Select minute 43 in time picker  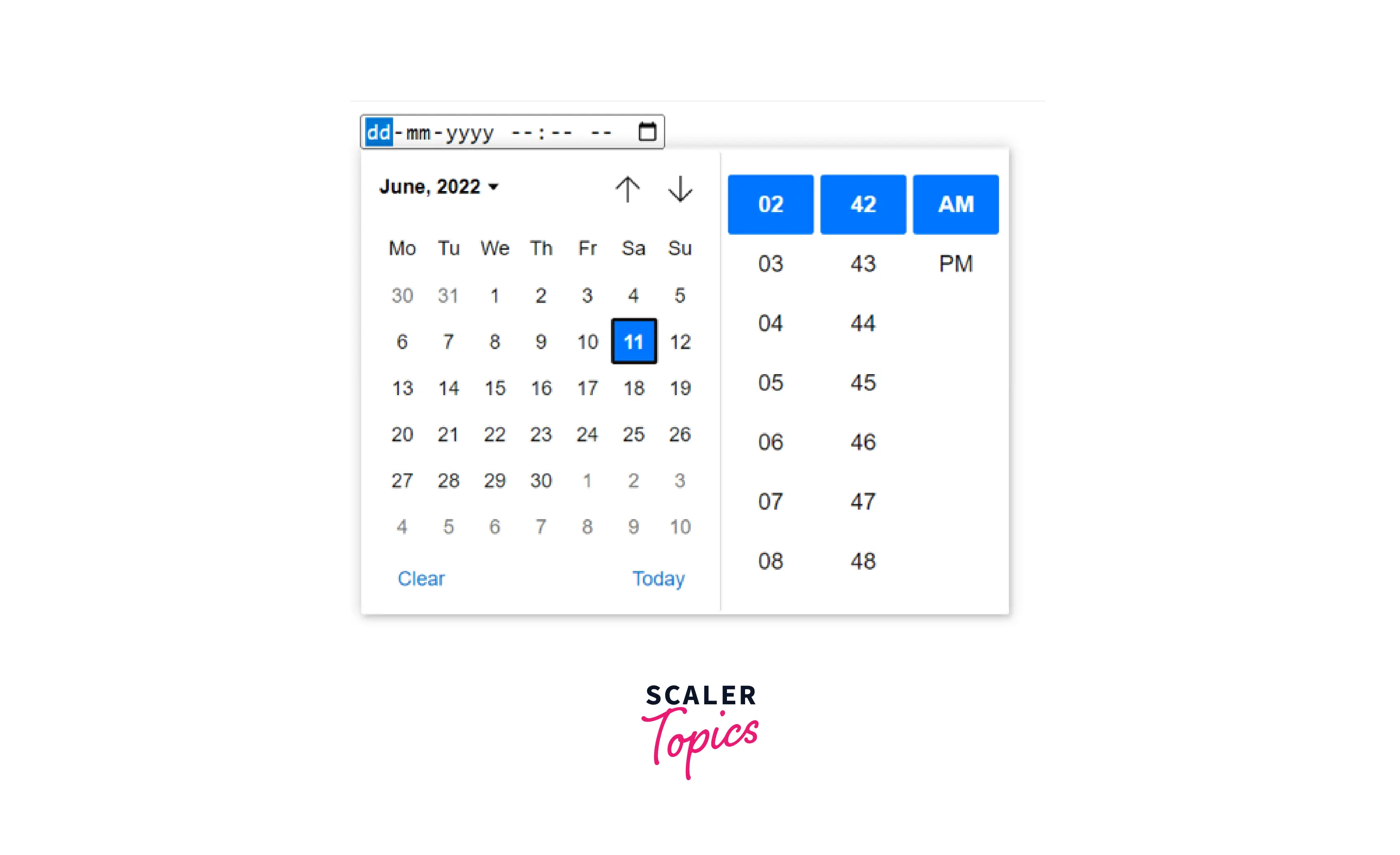point(862,263)
